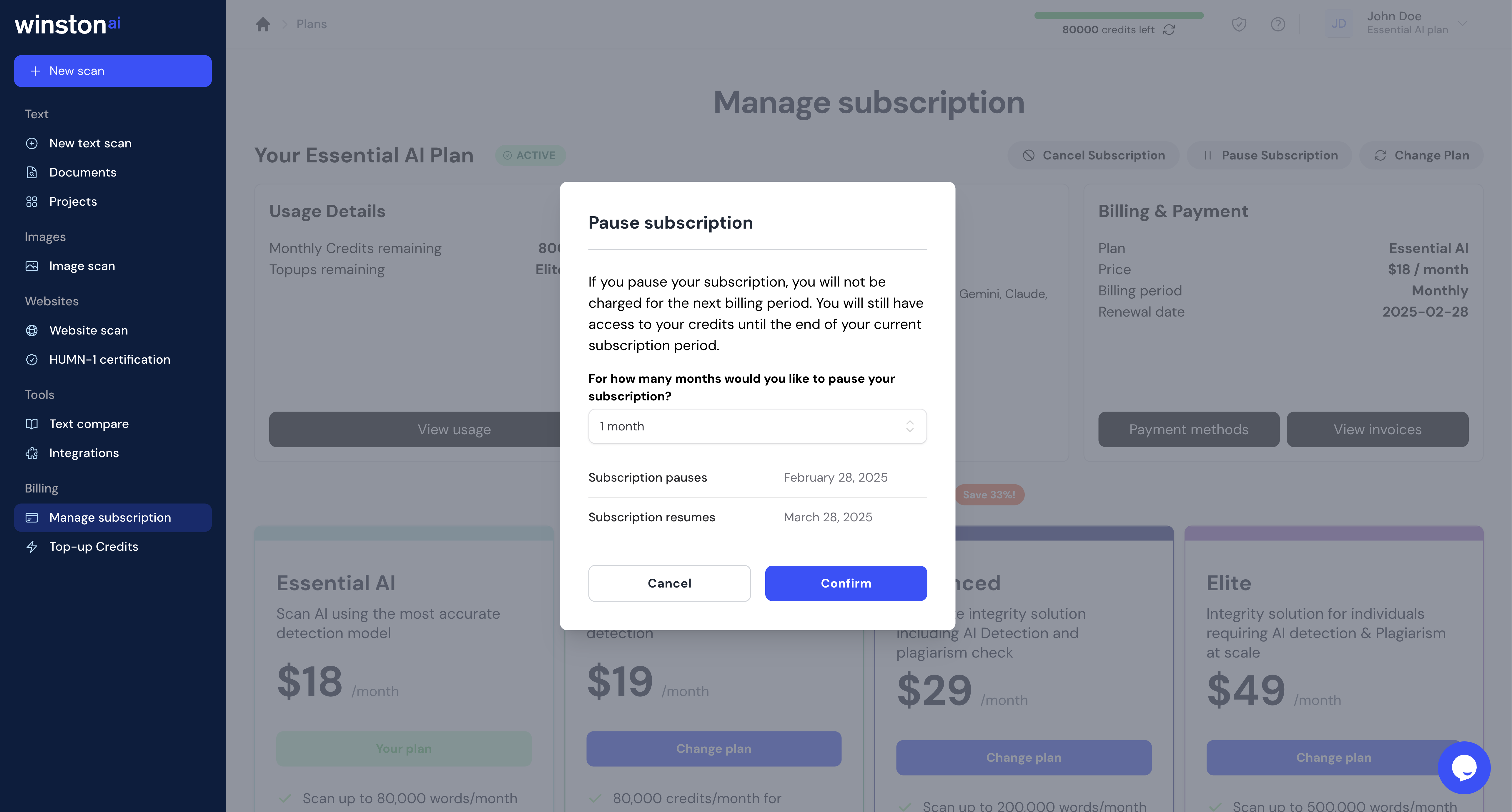Open Integrations under Tools
This screenshot has height=812, width=1512.
pyautogui.click(x=84, y=453)
